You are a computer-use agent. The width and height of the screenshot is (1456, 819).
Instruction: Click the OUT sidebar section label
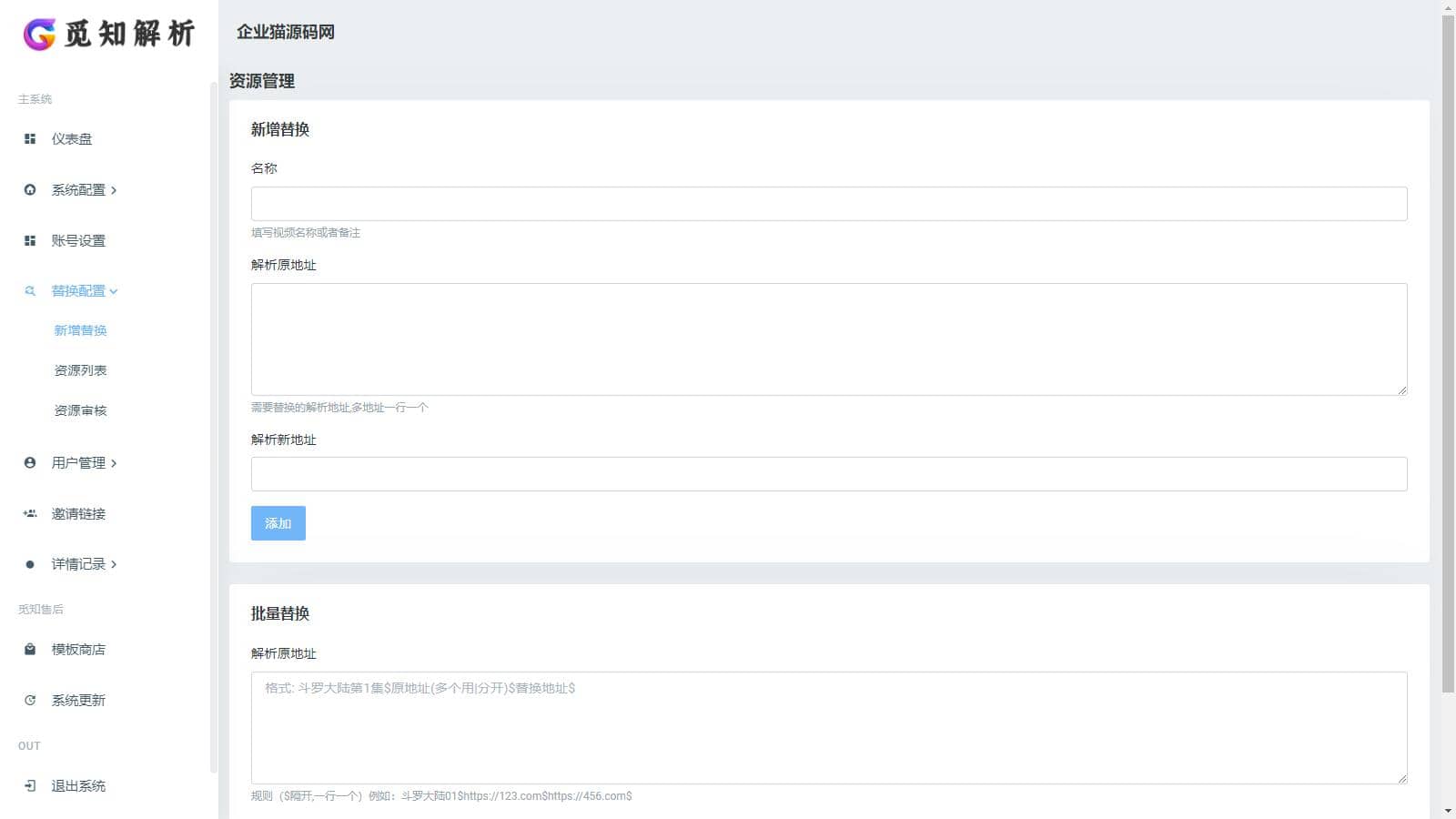point(29,746)
